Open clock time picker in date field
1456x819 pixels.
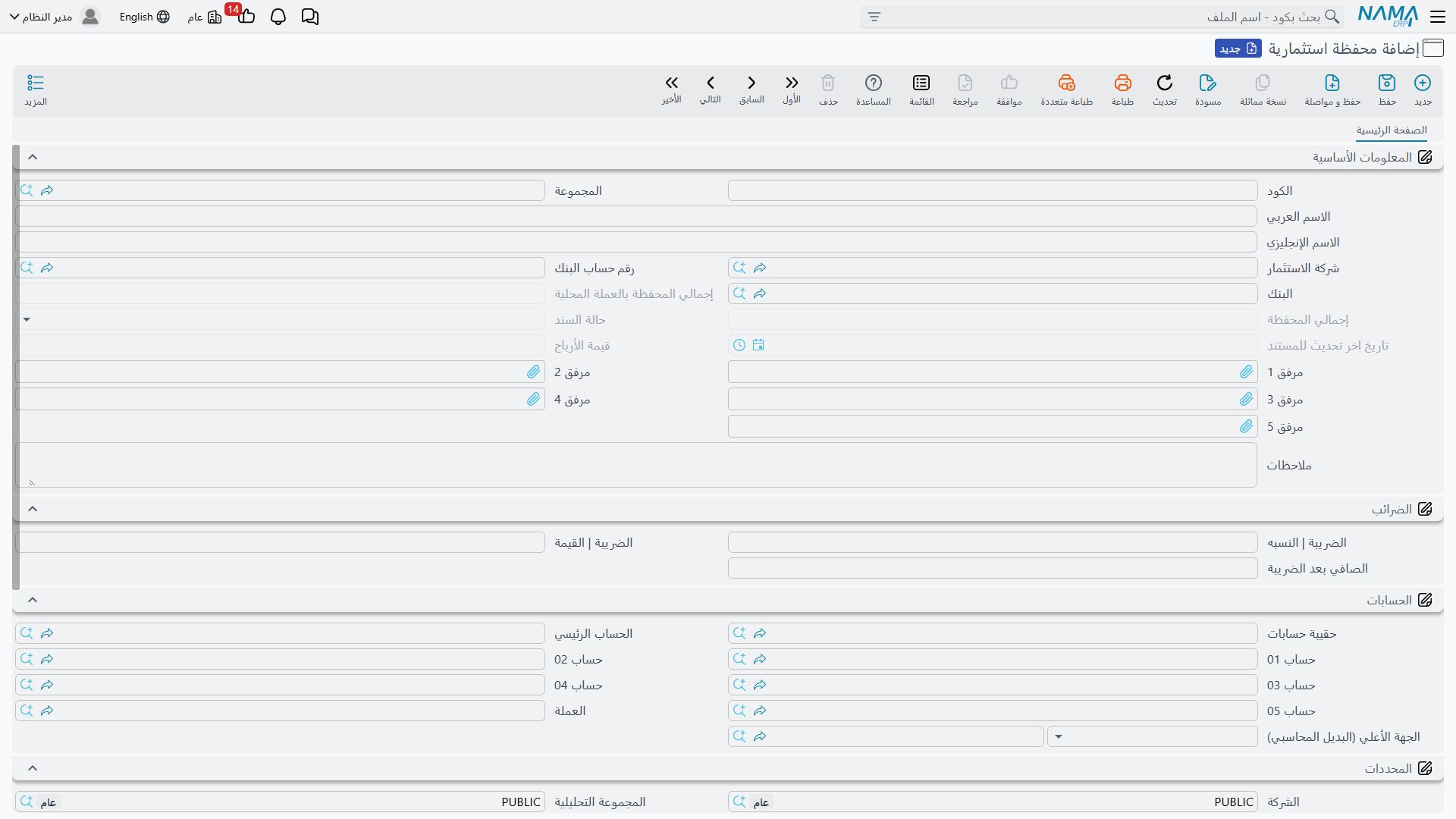tap(739, 345)
